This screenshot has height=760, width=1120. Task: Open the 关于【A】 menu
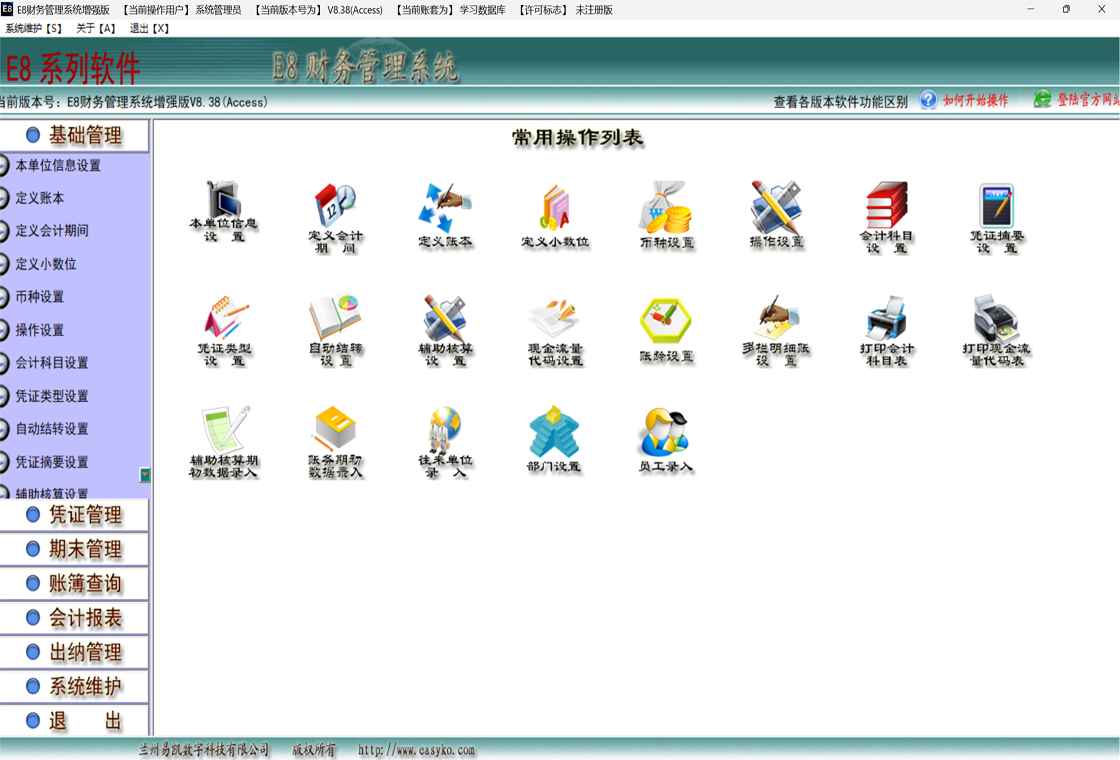point(96,28)
